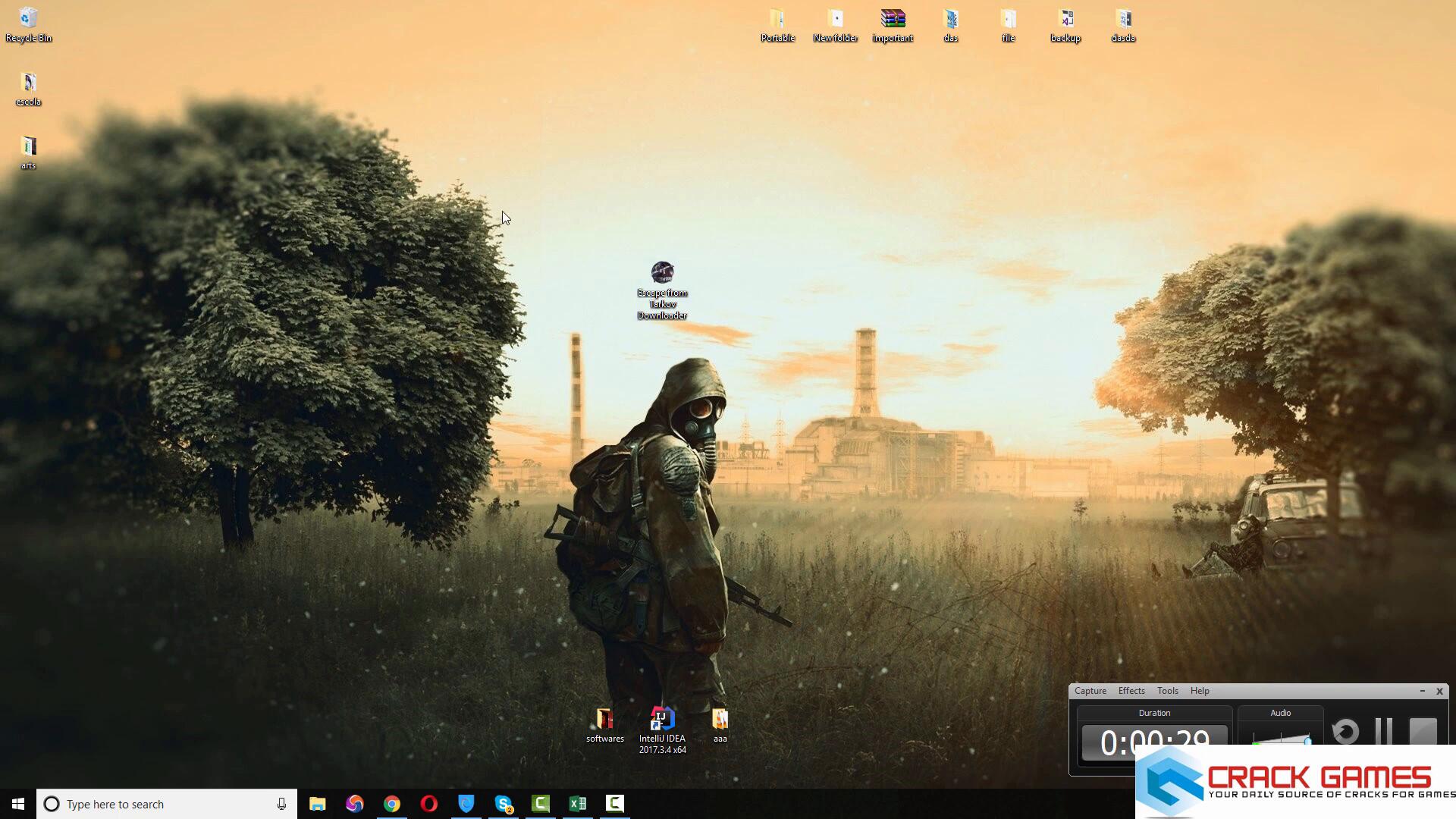
Task: Select the 'softwares' archive icon
Action: pyautogui.click(x=604, y=719)
